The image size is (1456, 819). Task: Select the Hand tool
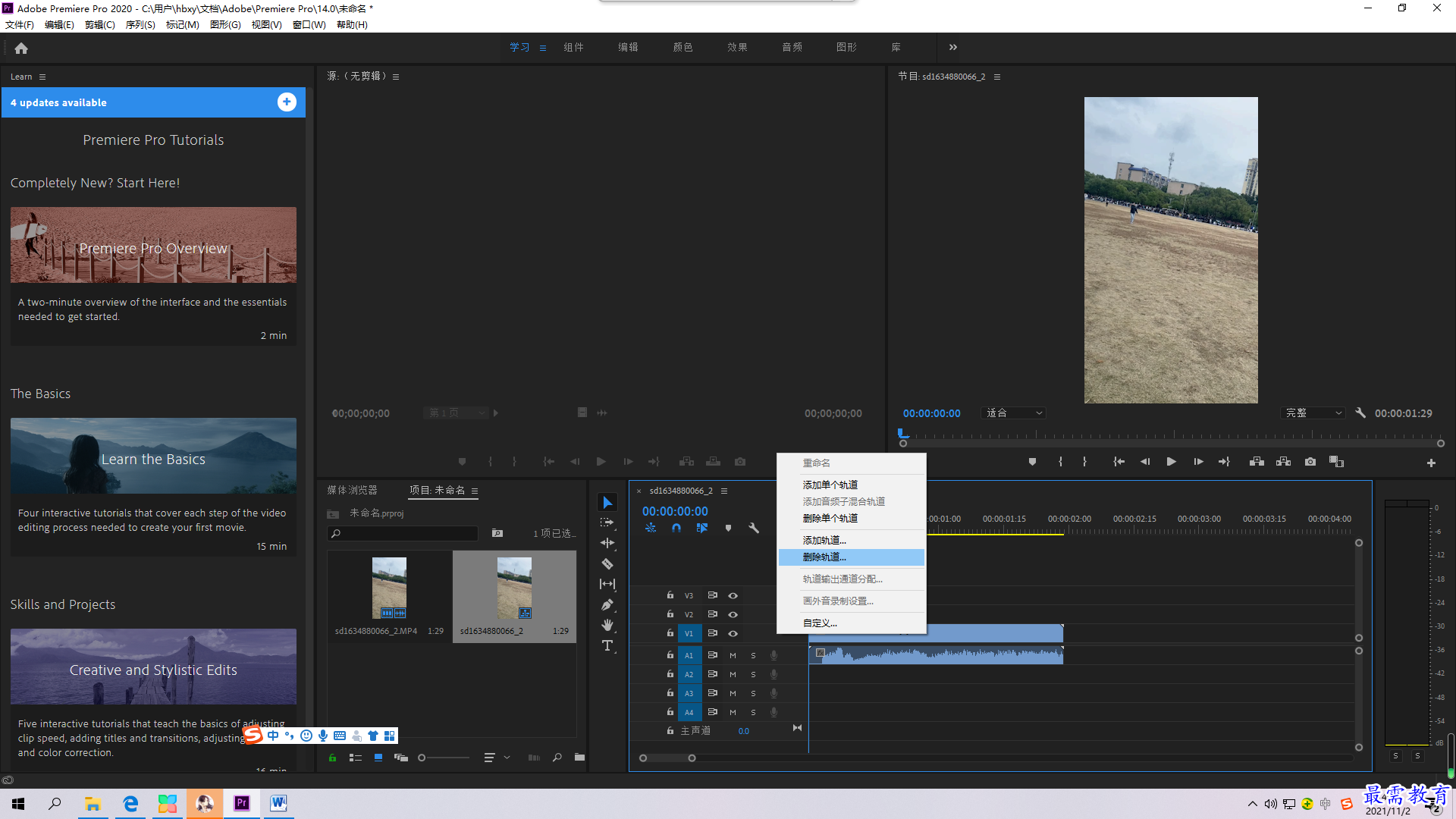(x=607, y=625)
